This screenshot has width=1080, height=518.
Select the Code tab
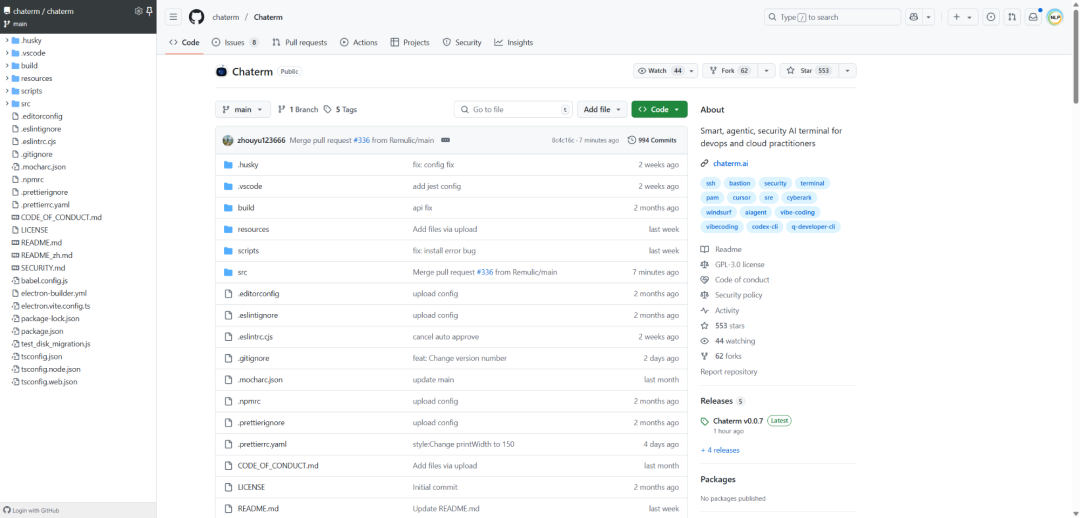point(184,43)
